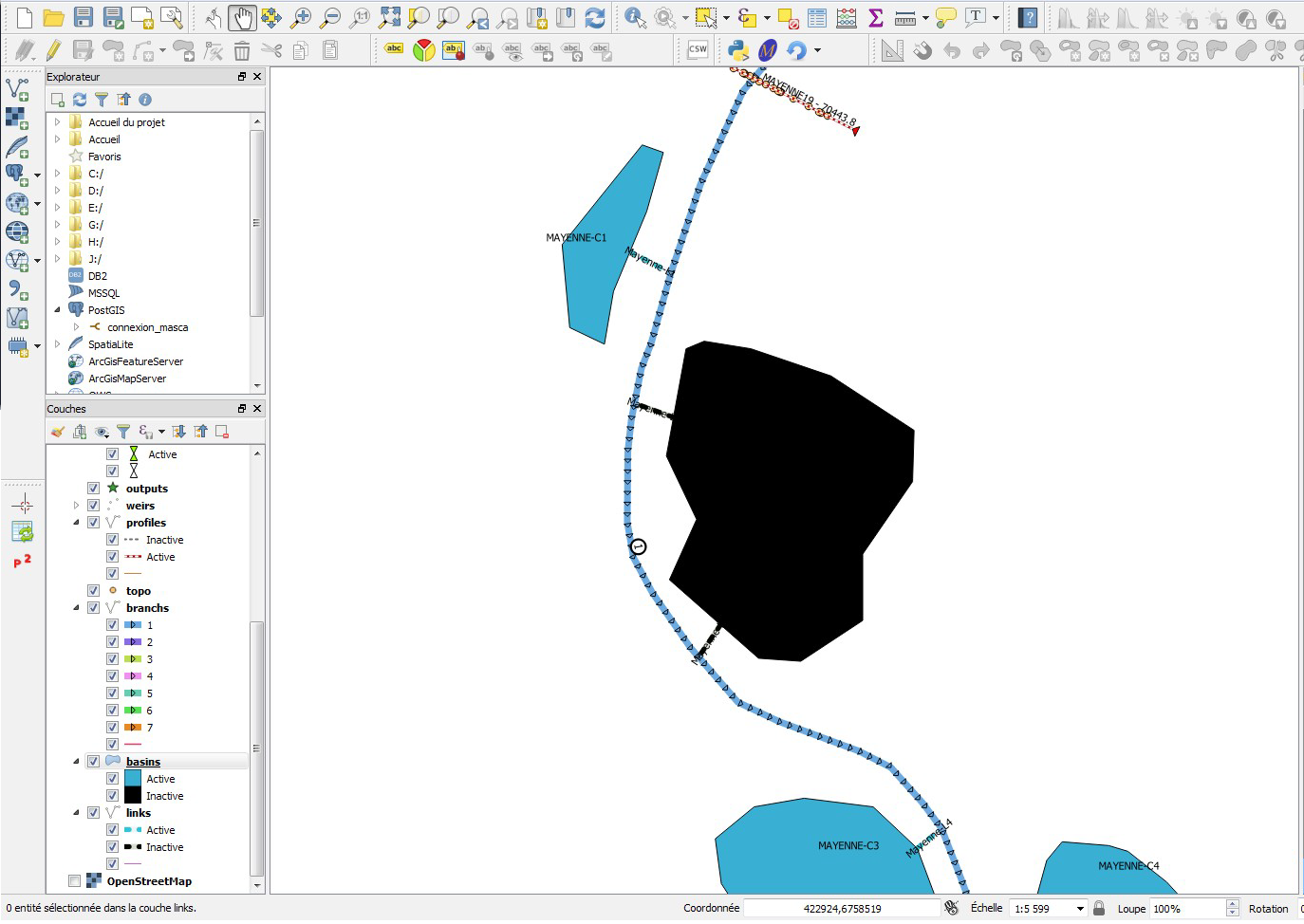
Task: Click the MAYENNE-C1 basin label on map
Action: (x=576, y=237)
